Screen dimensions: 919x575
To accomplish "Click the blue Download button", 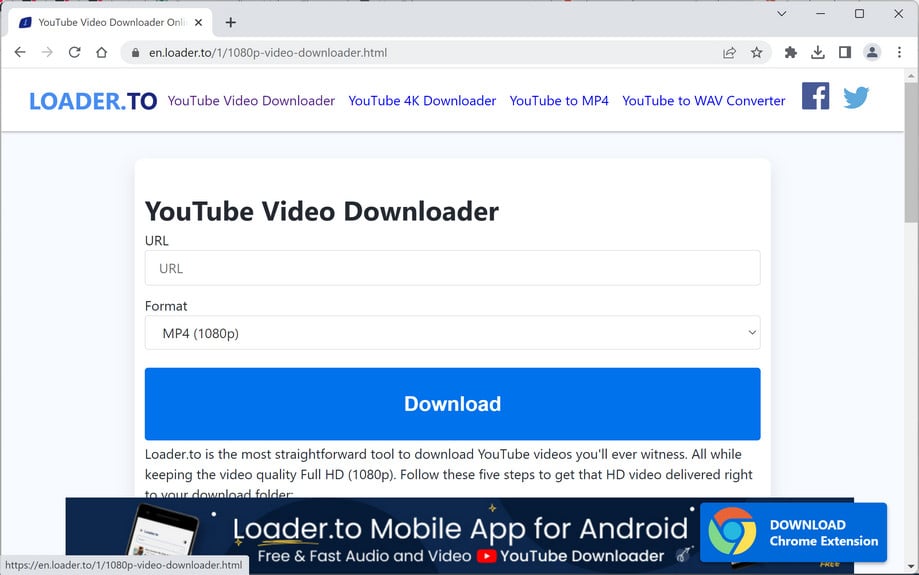I will point(452,404).
